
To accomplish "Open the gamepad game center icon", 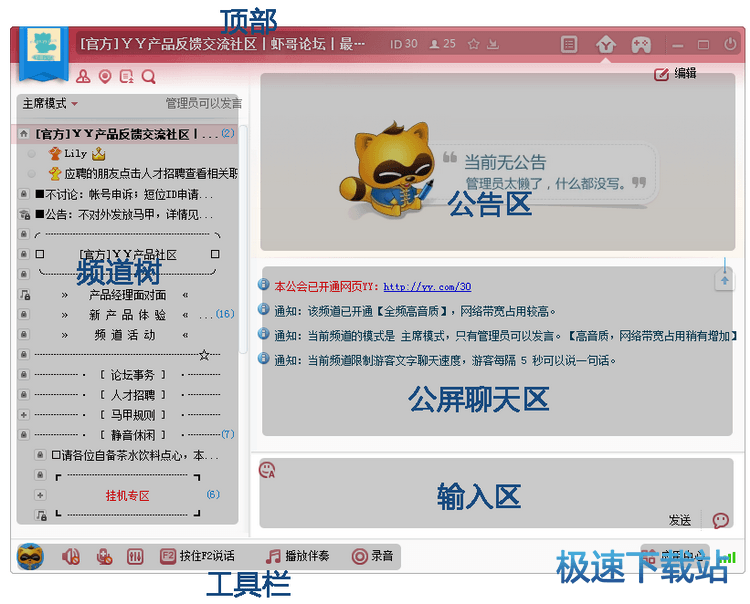I will 641,45.
